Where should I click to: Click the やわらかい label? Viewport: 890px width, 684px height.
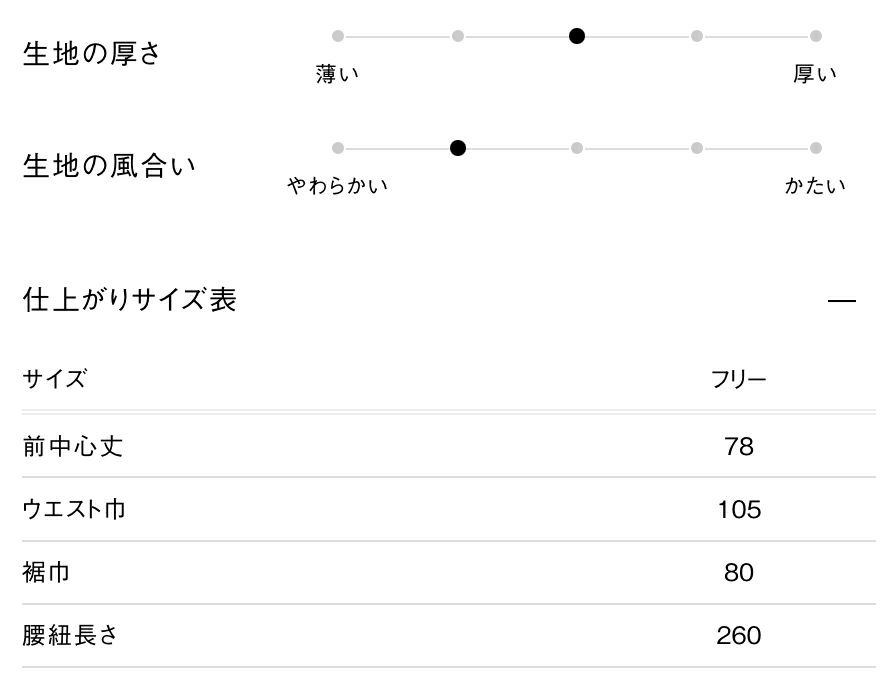338,186
